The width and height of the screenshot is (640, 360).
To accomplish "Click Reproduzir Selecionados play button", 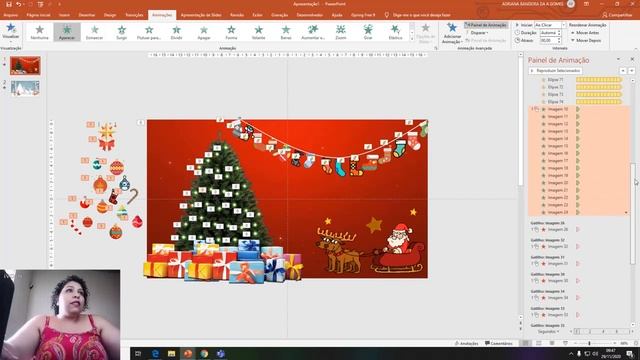I will [555, 71].
